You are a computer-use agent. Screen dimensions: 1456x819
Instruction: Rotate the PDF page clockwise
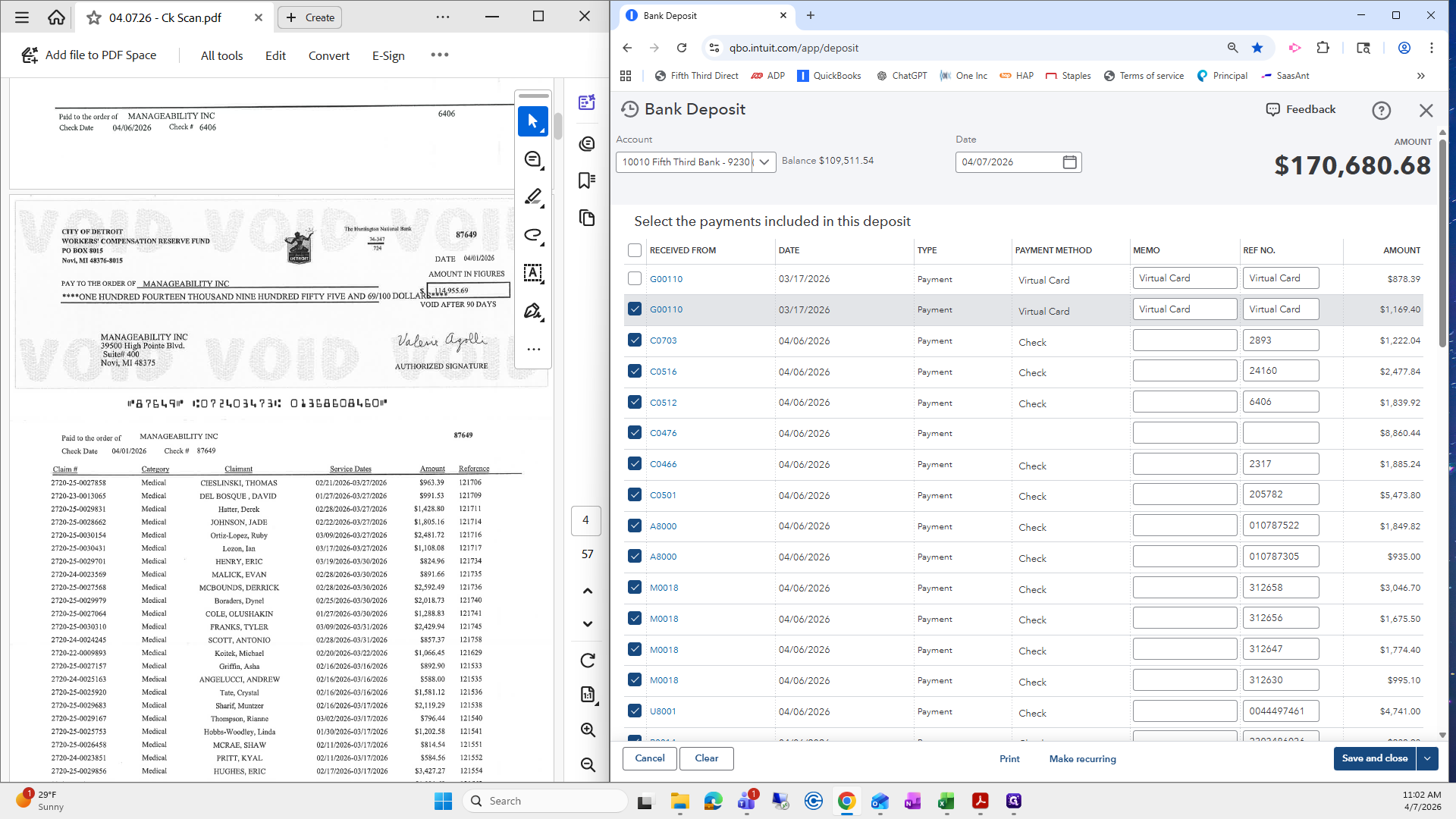(588, 661)
